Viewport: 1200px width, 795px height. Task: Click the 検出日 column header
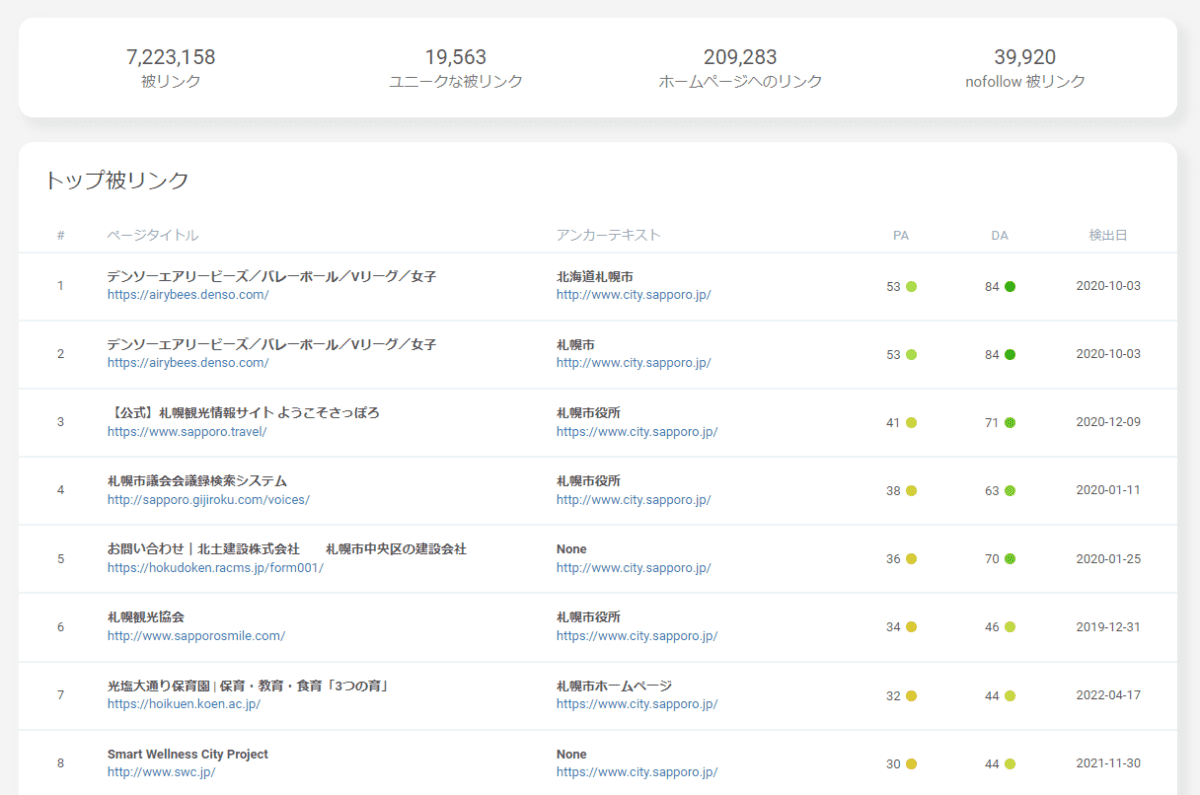point(1108,236)
